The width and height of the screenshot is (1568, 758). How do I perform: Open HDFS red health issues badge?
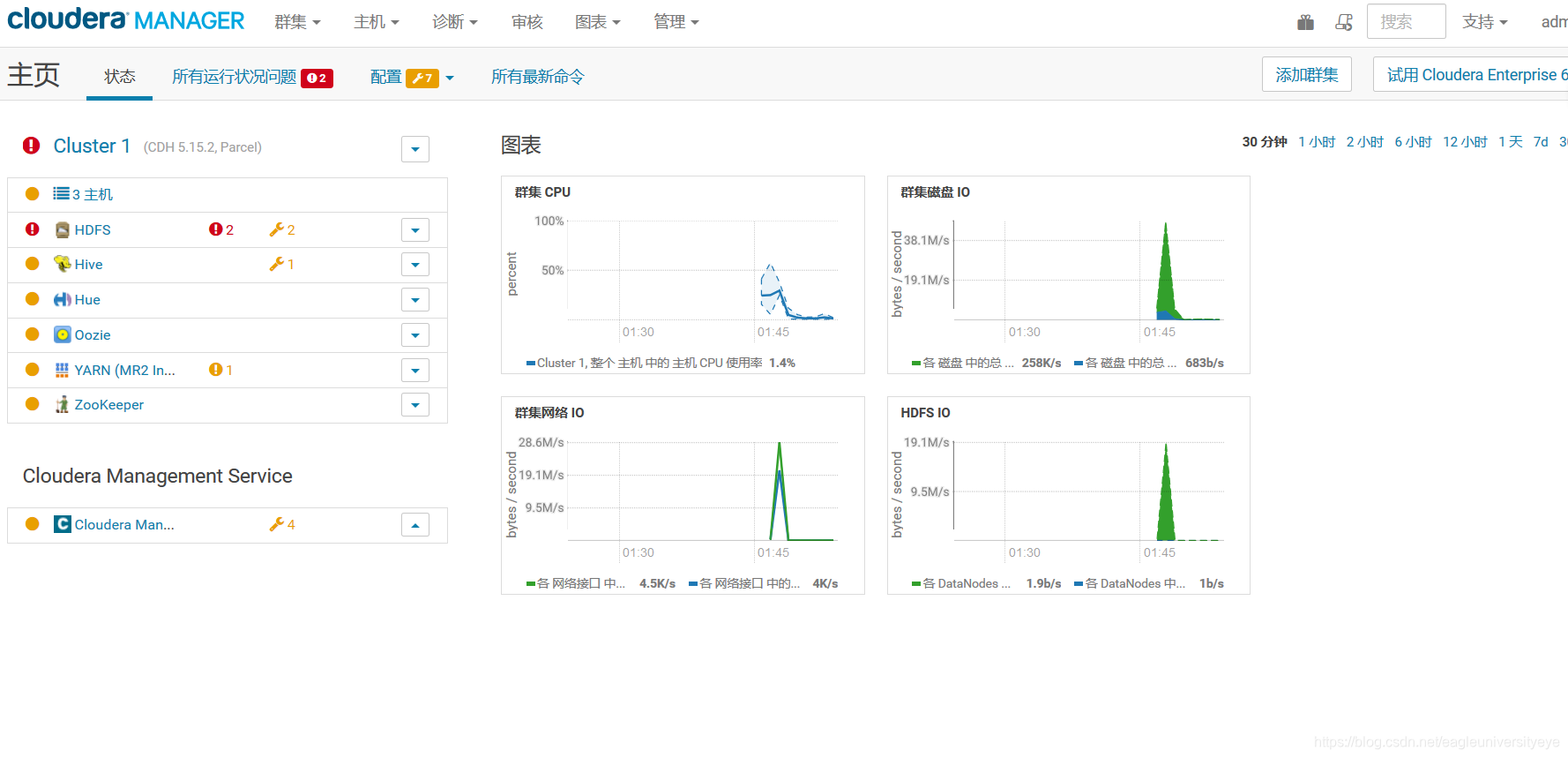click(221, 229)
